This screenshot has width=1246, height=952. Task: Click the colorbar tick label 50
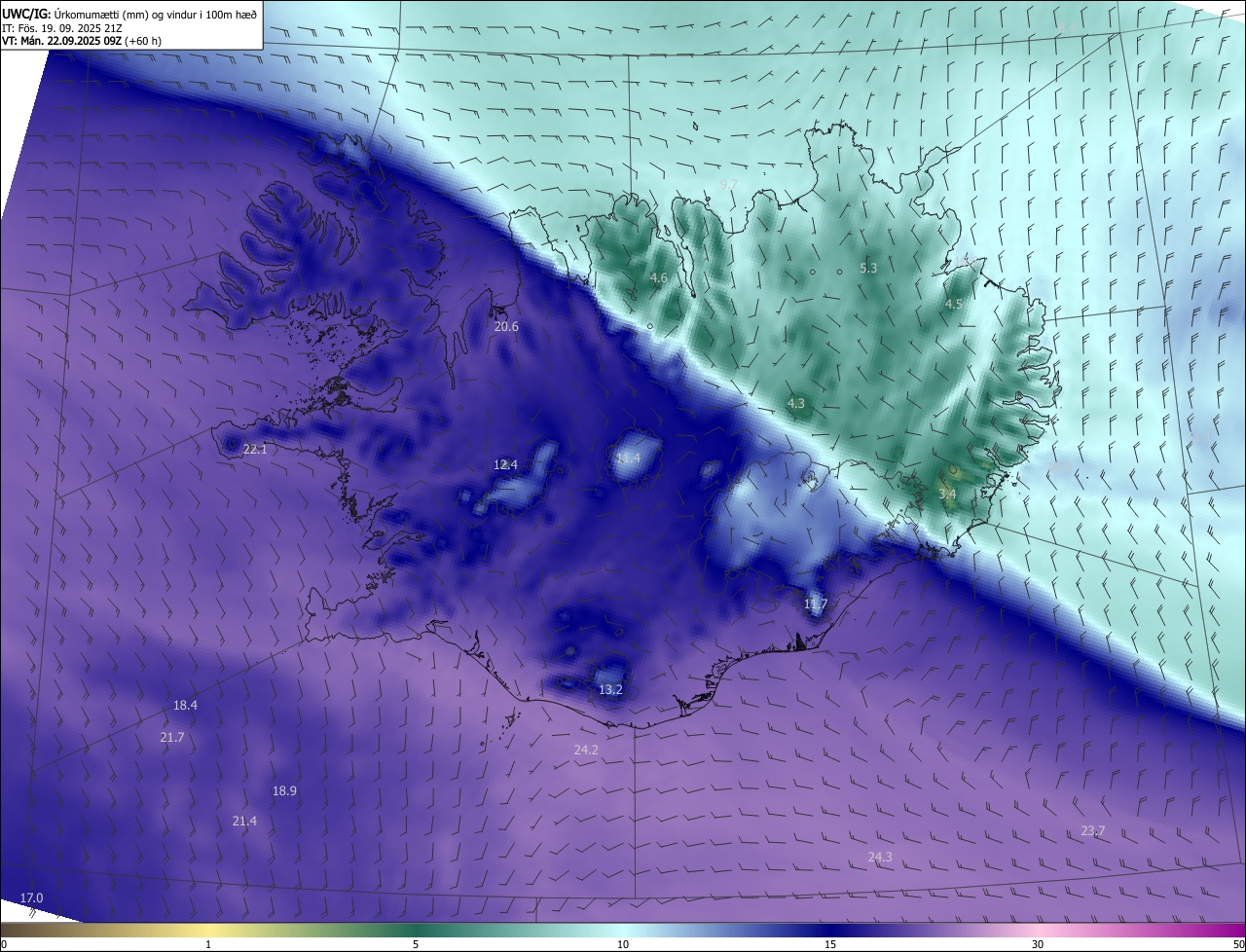click(x=1238, y=944)
